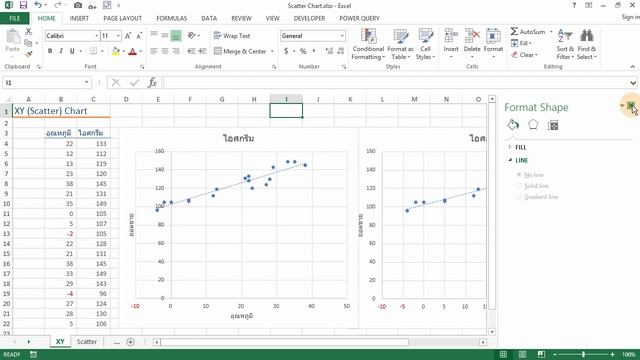Toggle Underline formatting
Viewport: 640px width, 360px height.
72,51
